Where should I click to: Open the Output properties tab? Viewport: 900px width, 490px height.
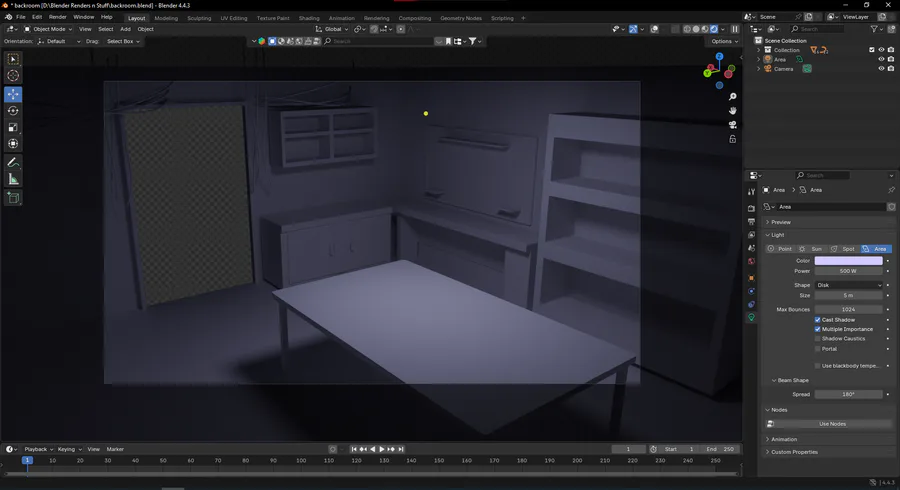[x=751, y=221]
